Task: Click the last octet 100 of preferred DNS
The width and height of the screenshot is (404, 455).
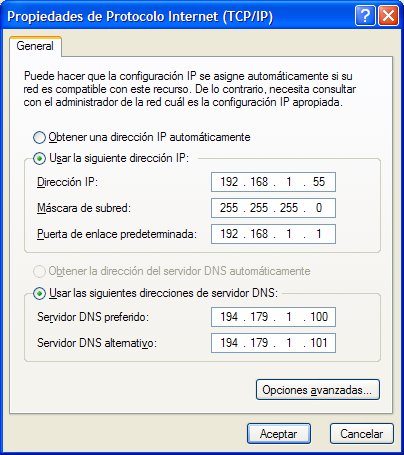Action: pos(319,317)
